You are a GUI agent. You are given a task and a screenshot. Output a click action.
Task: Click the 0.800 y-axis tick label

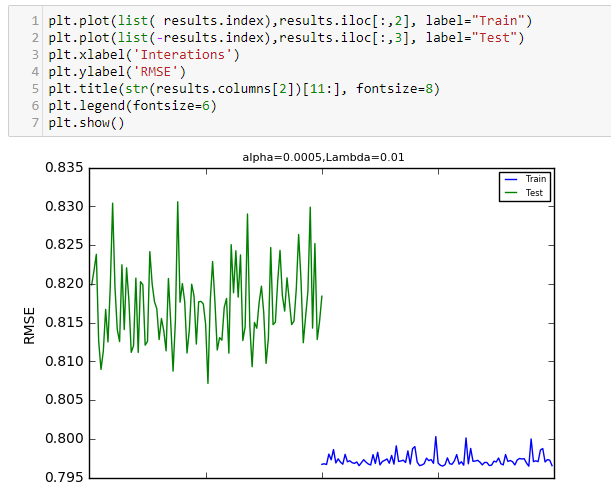(x=64, y=439)
